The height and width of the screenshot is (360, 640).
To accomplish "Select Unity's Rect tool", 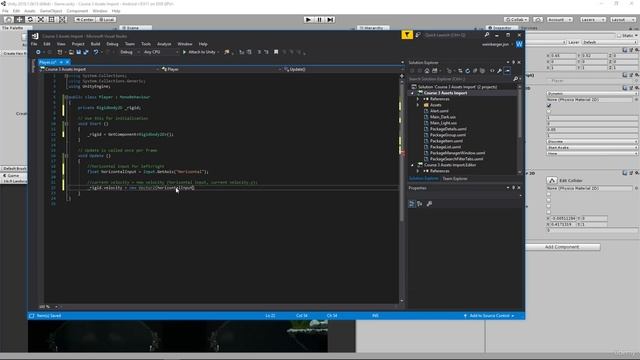I will pos(52,20).
